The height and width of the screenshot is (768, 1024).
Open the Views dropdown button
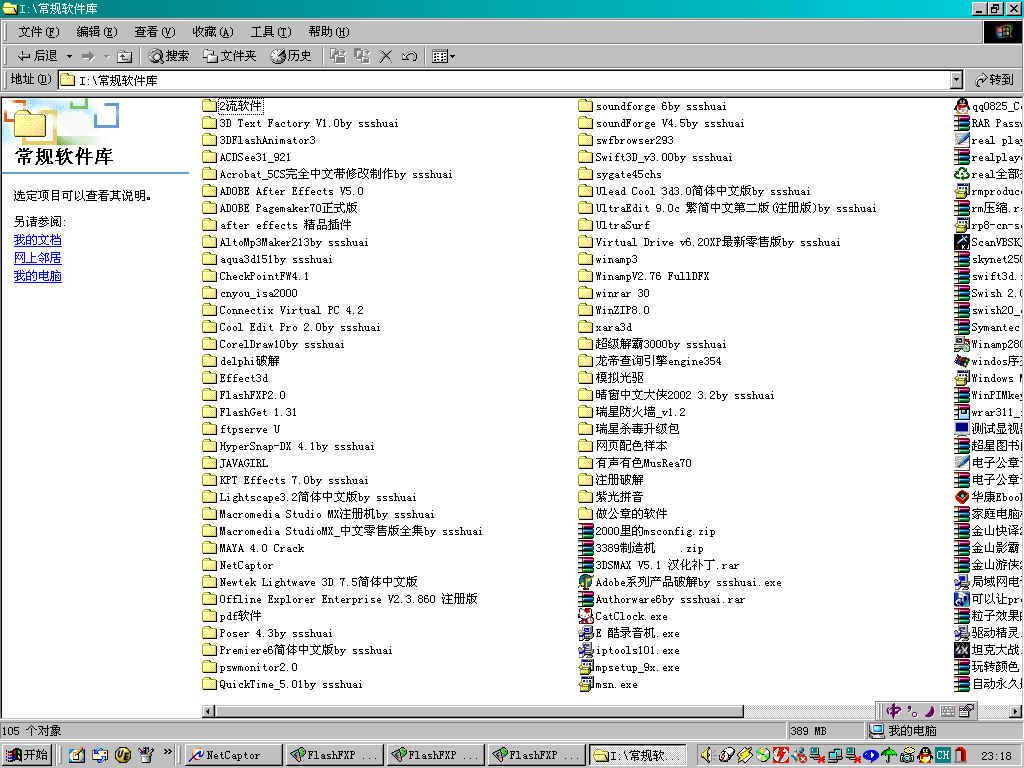click(x=443, y=56)
